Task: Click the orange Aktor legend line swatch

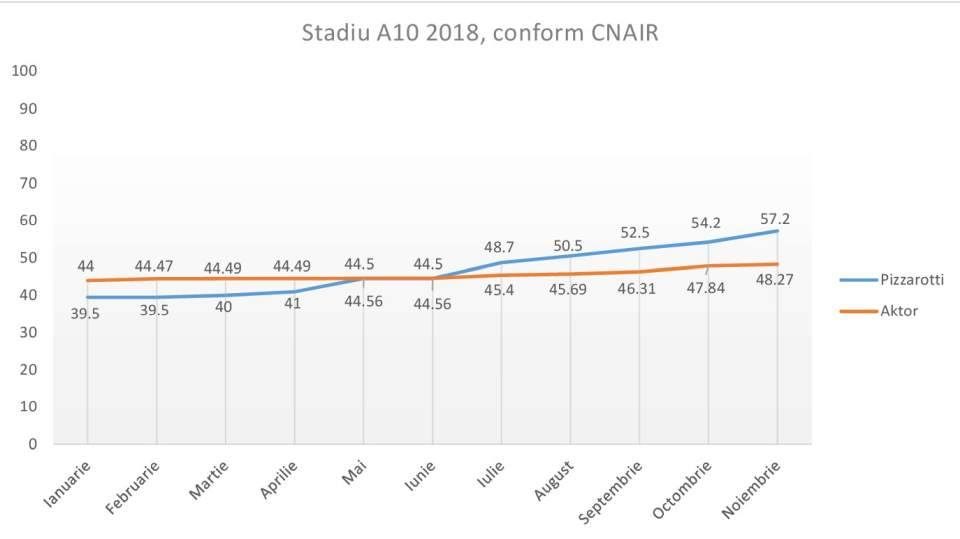Action: click(858, 311)
